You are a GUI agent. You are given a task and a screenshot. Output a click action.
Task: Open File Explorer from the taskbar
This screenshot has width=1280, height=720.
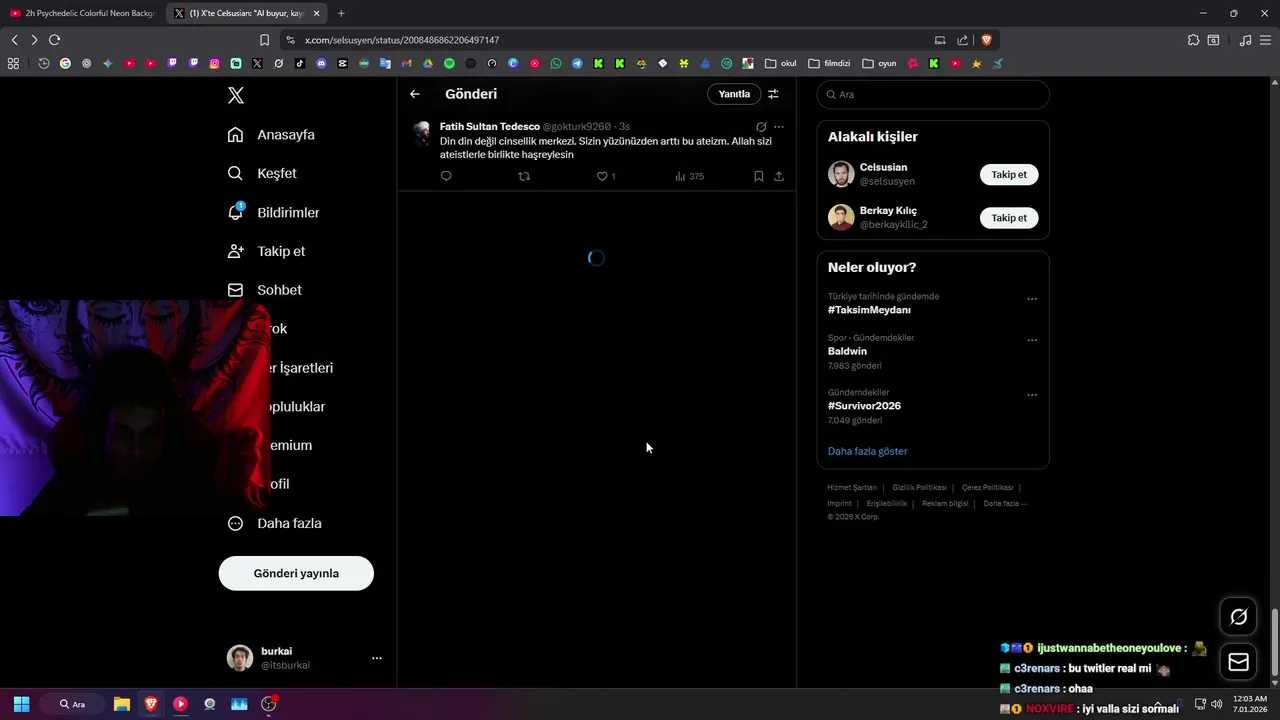[x=121, y=704]
